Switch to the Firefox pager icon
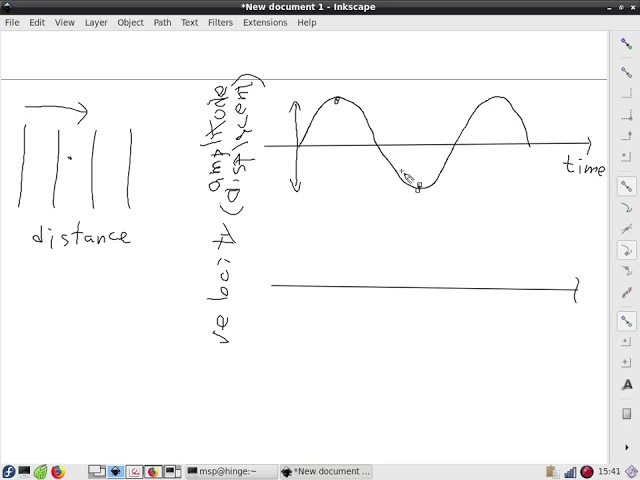The height and width of the screenshot is (480, 640). click(x=153, y=472)
